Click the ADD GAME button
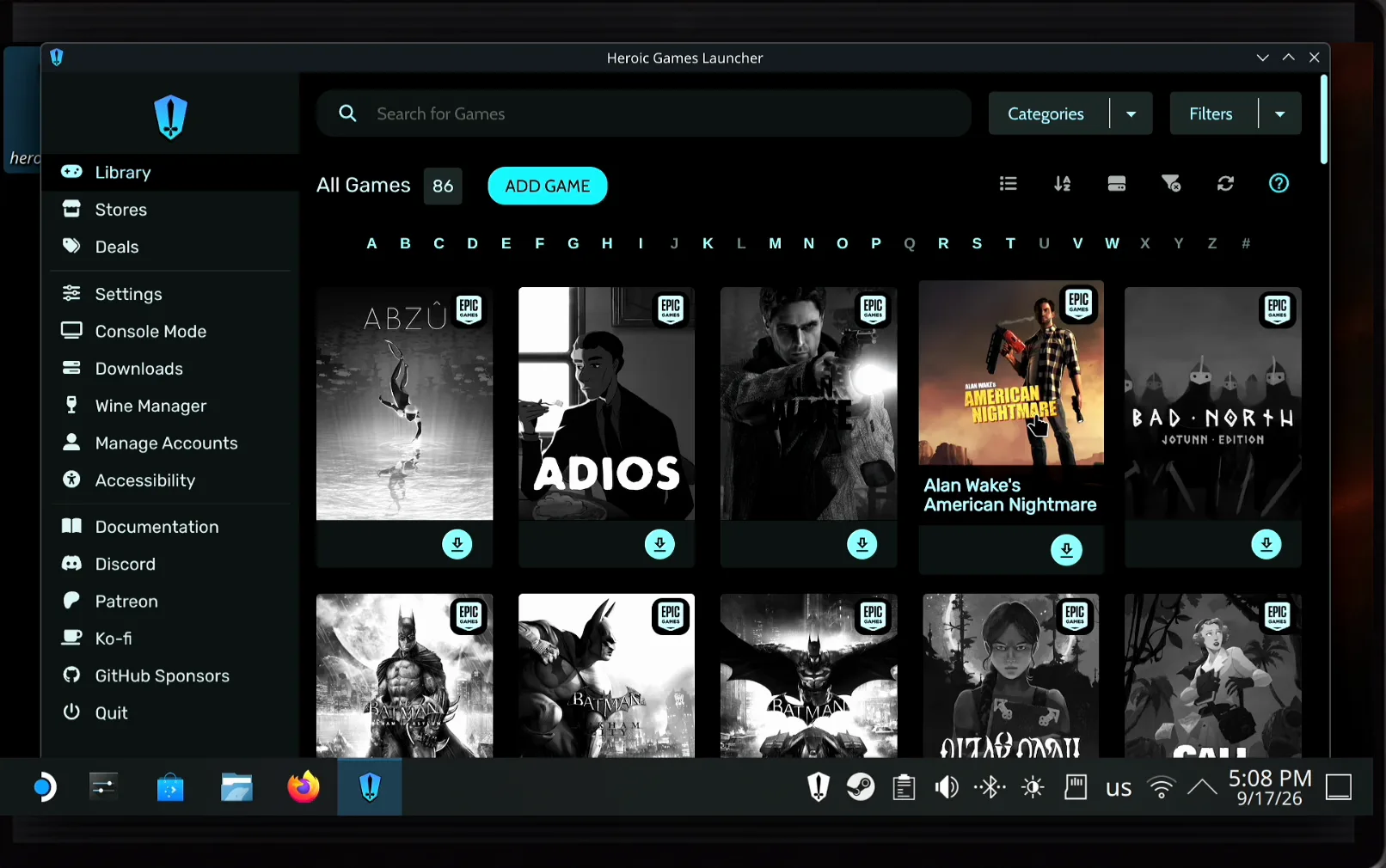This screenshot has height=868, width=1386. click(x=548, y=186)
